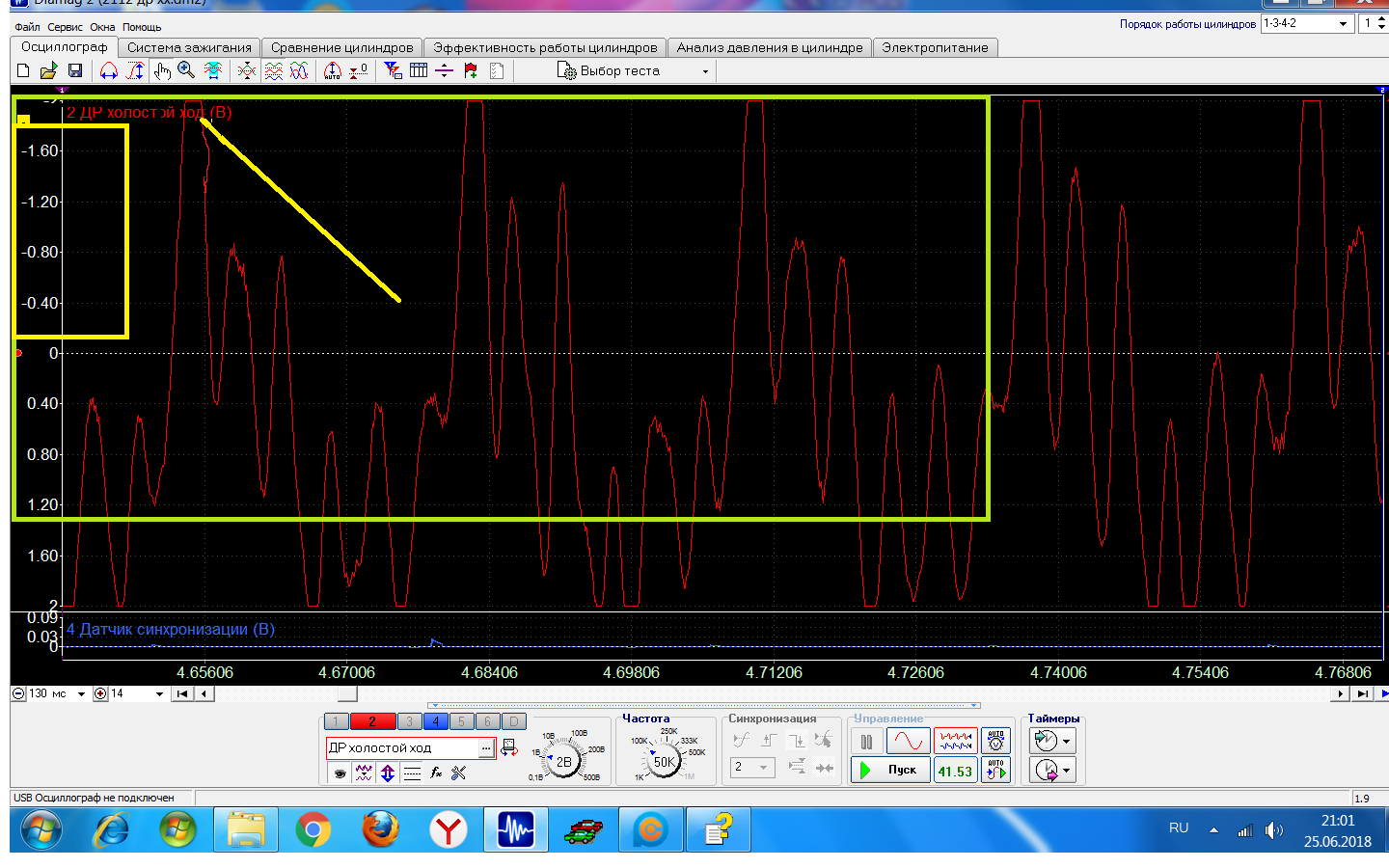Click the horizontal divider line icon
Image resolution: width=1389 pixels, height=868 pixels.
[x=444, y=70]
